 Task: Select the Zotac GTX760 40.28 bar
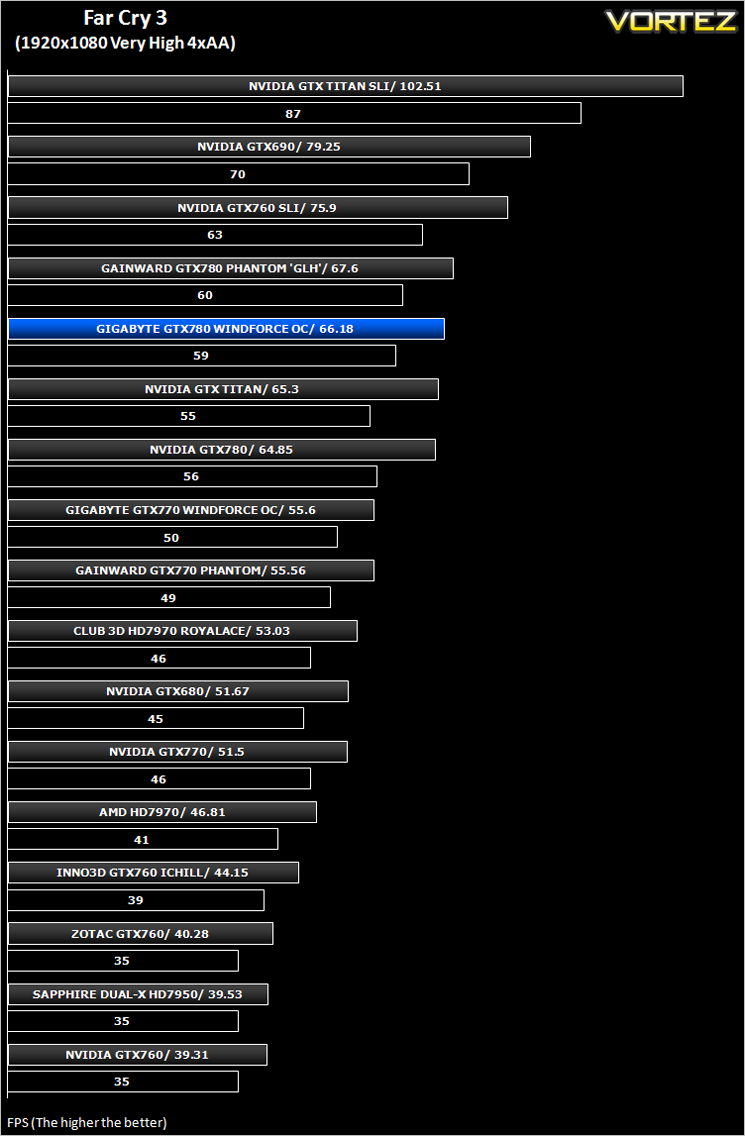click(141, 933)
